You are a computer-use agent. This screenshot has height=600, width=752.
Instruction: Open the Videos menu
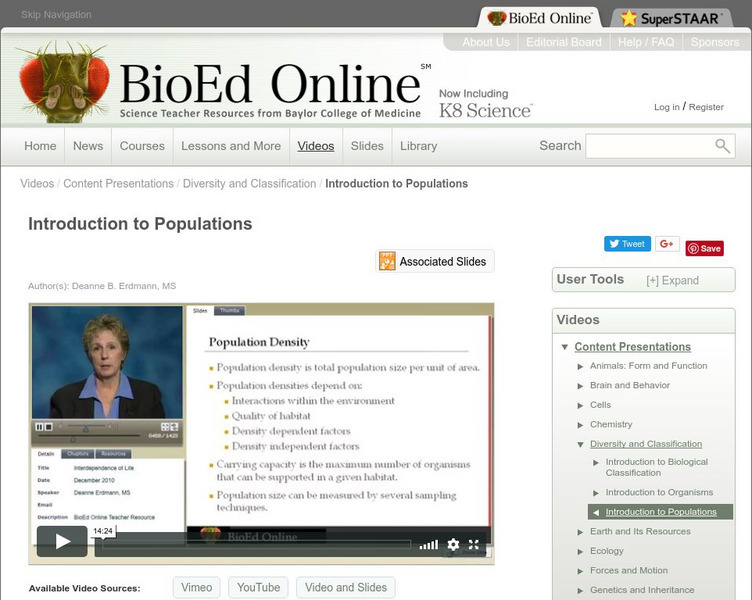316,146
